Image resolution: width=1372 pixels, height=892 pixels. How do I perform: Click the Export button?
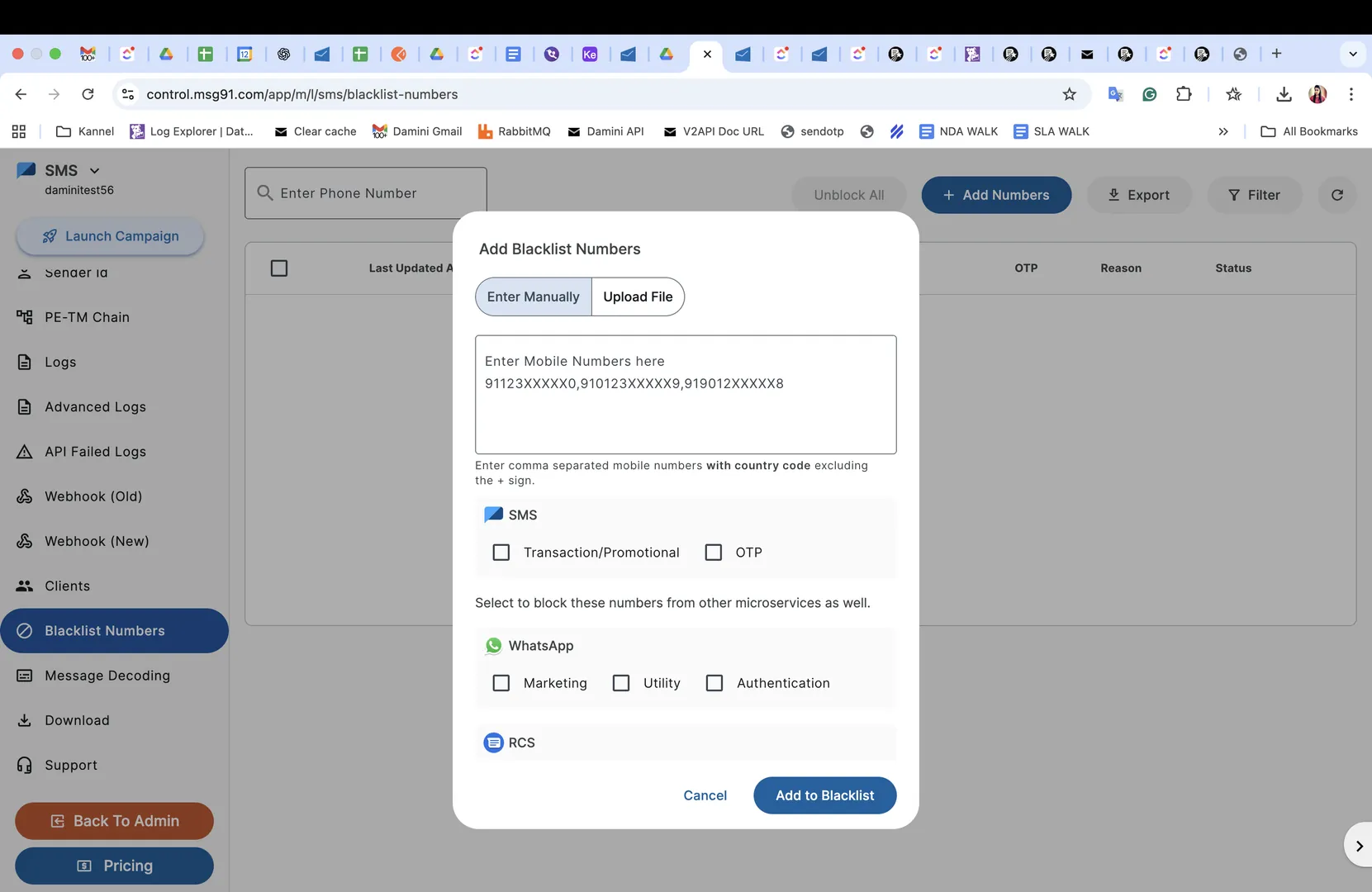click(x=1139, y=195)
